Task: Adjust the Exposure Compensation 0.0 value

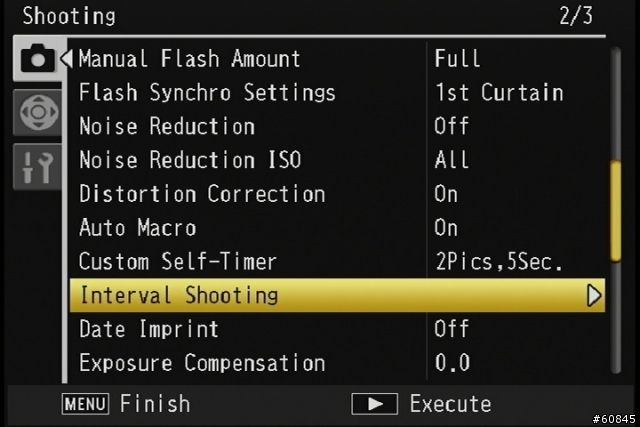Action: (452, 363)
